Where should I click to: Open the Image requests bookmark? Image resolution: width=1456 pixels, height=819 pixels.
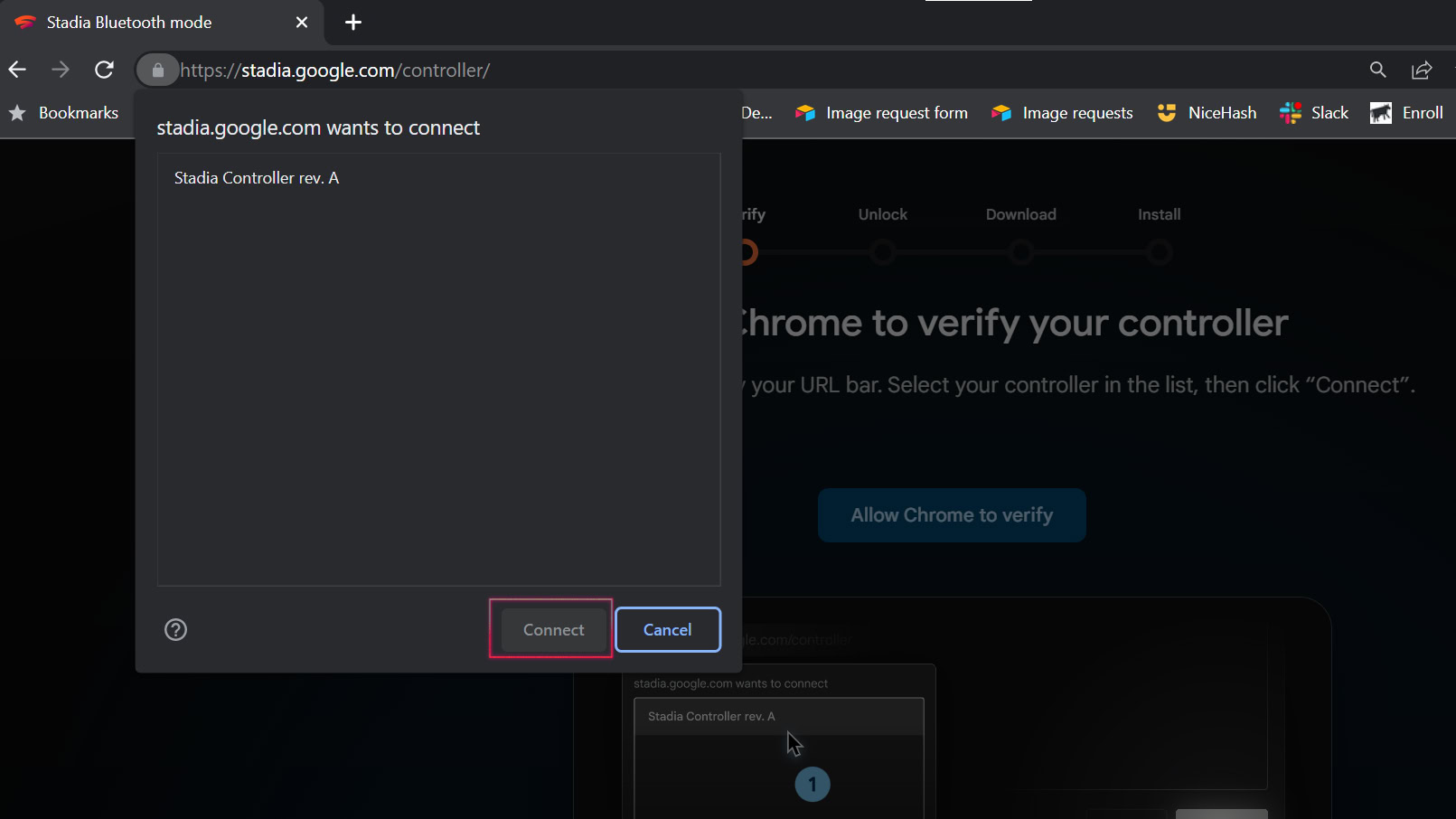pyautogui.click(x=1062, y=113)
